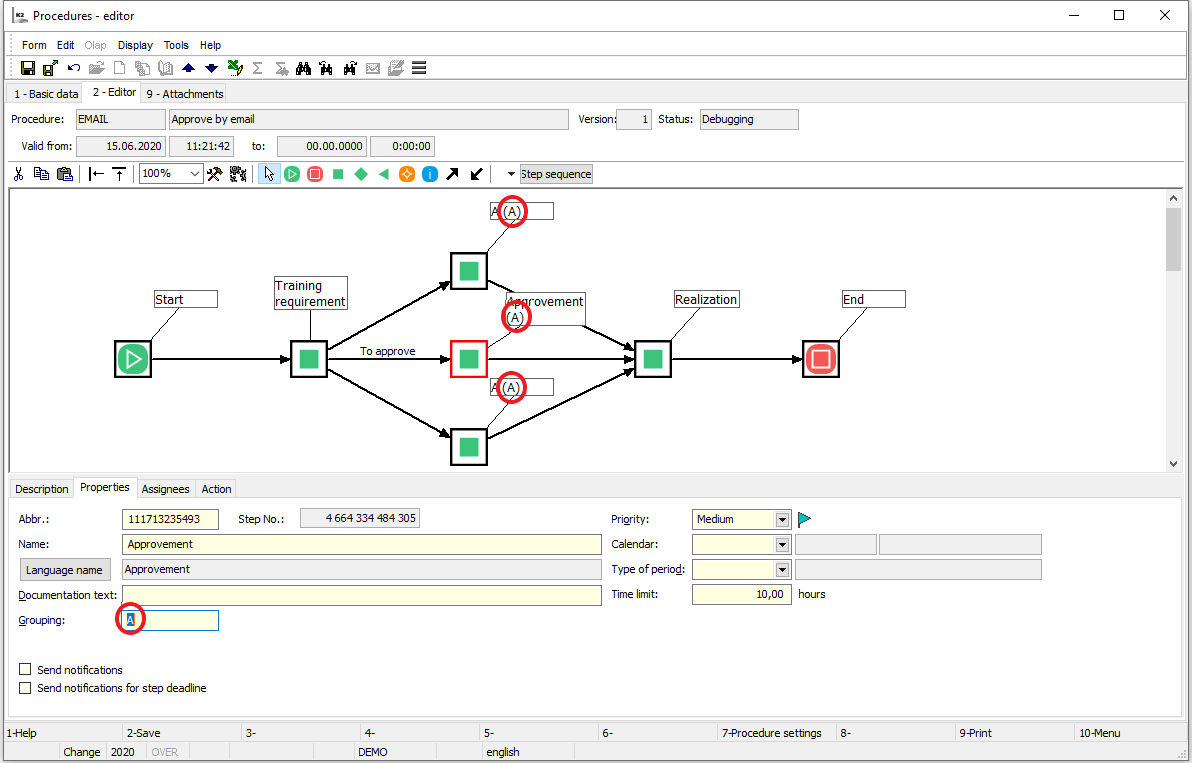Image resolution: width=1192 pixels, height=763 pixels.
Task: Switch to the Action tab
Action: click(x=217, y=489)
